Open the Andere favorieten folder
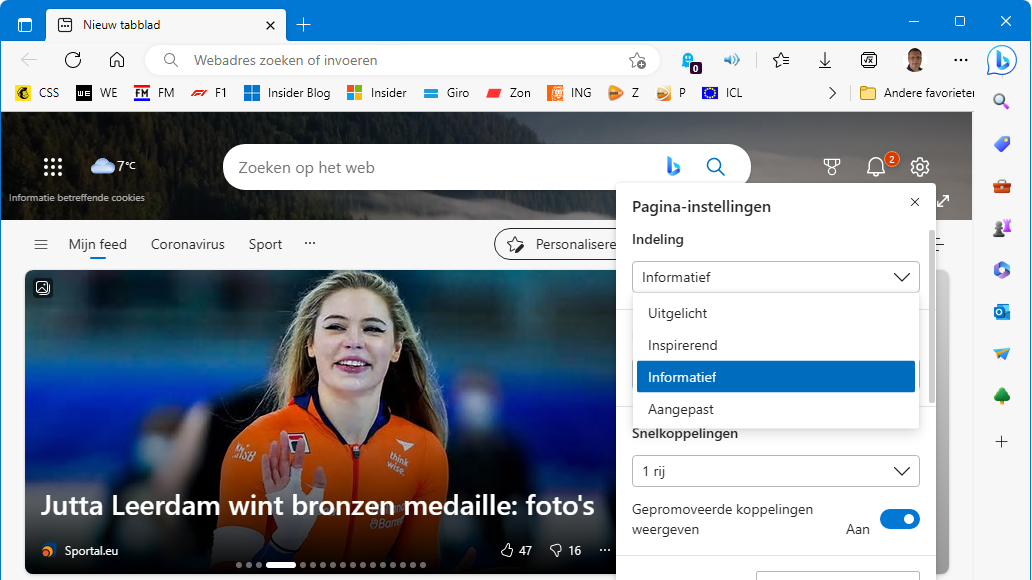The width and height of the screenshot is (1032, 580). tap(916, 93)
